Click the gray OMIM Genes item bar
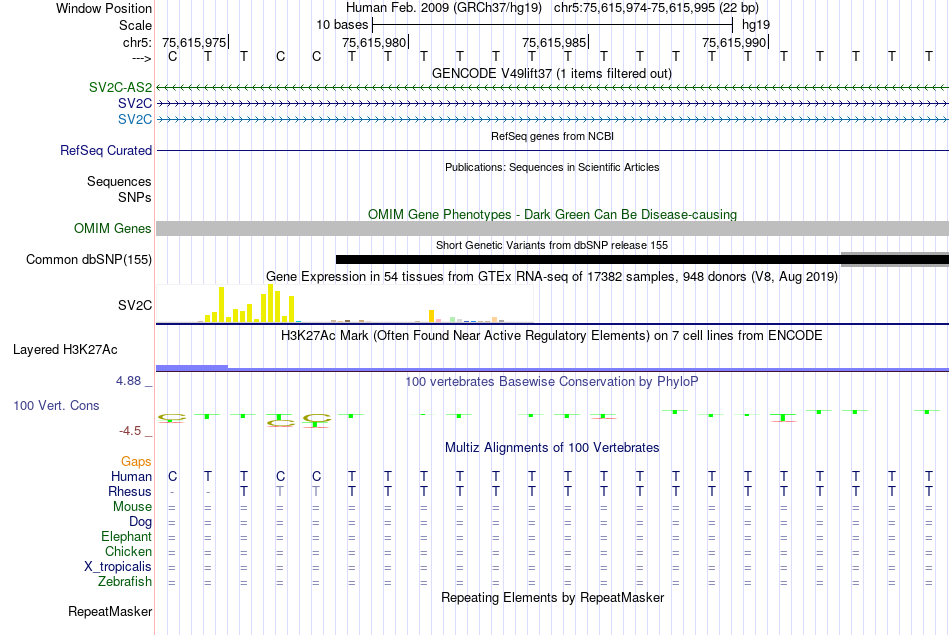Screen dimensions: 950x635 pyautogui.click(x=553, y=228)
